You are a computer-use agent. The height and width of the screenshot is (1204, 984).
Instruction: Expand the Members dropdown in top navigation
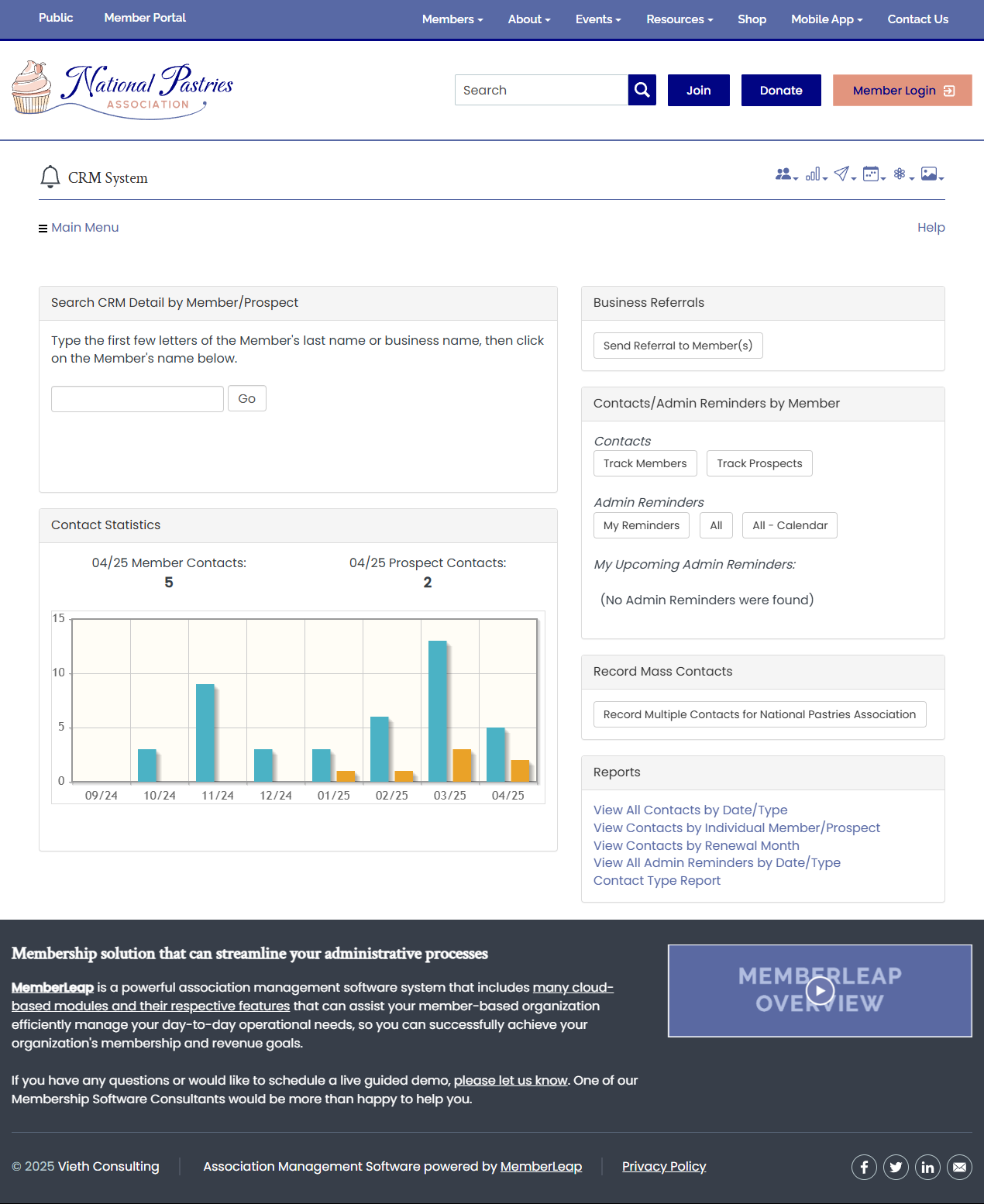pyautogui.click(x=452, y=19)
